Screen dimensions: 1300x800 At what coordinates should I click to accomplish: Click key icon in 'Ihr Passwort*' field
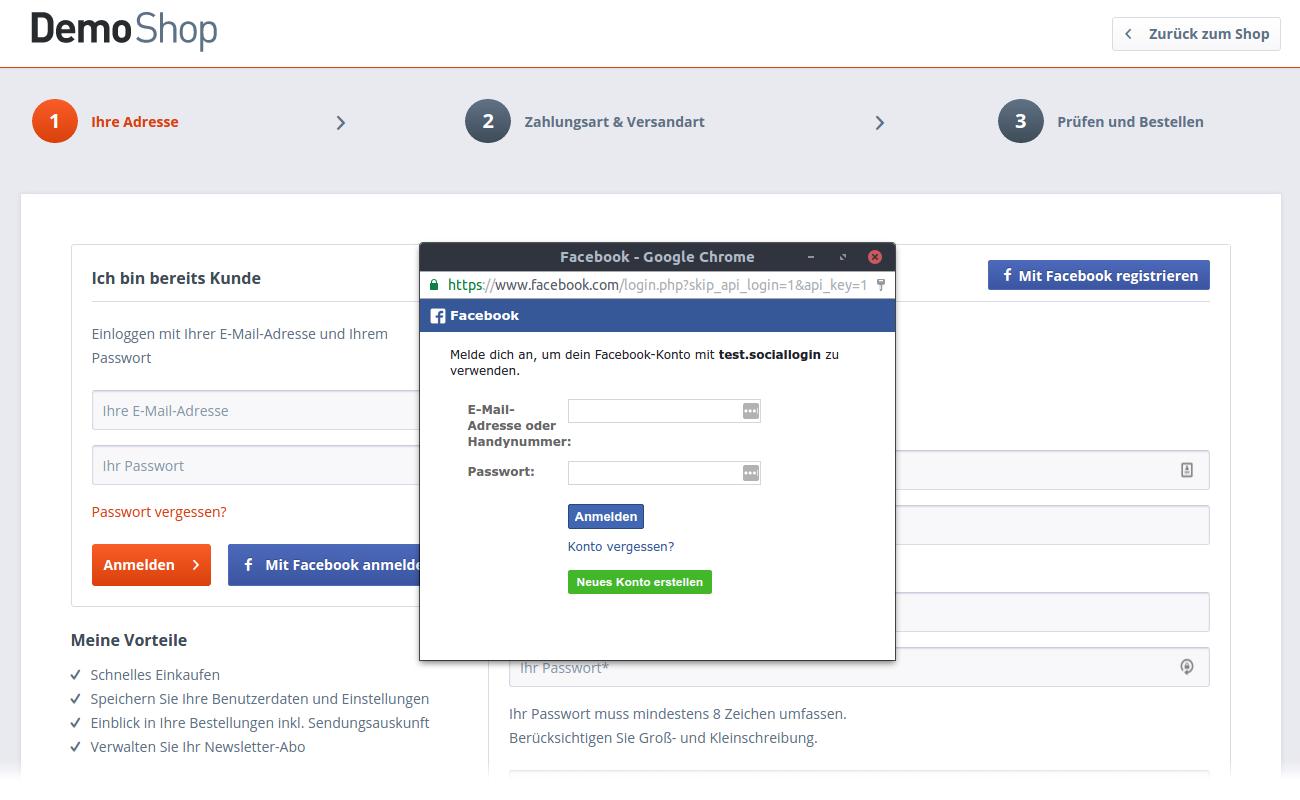1187,667
